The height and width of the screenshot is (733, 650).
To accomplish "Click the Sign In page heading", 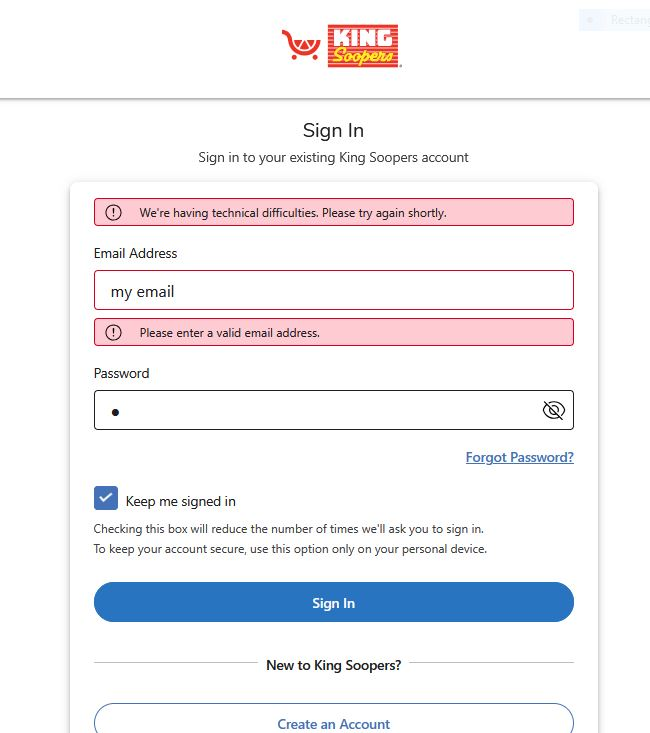I will tap(333, 131).
